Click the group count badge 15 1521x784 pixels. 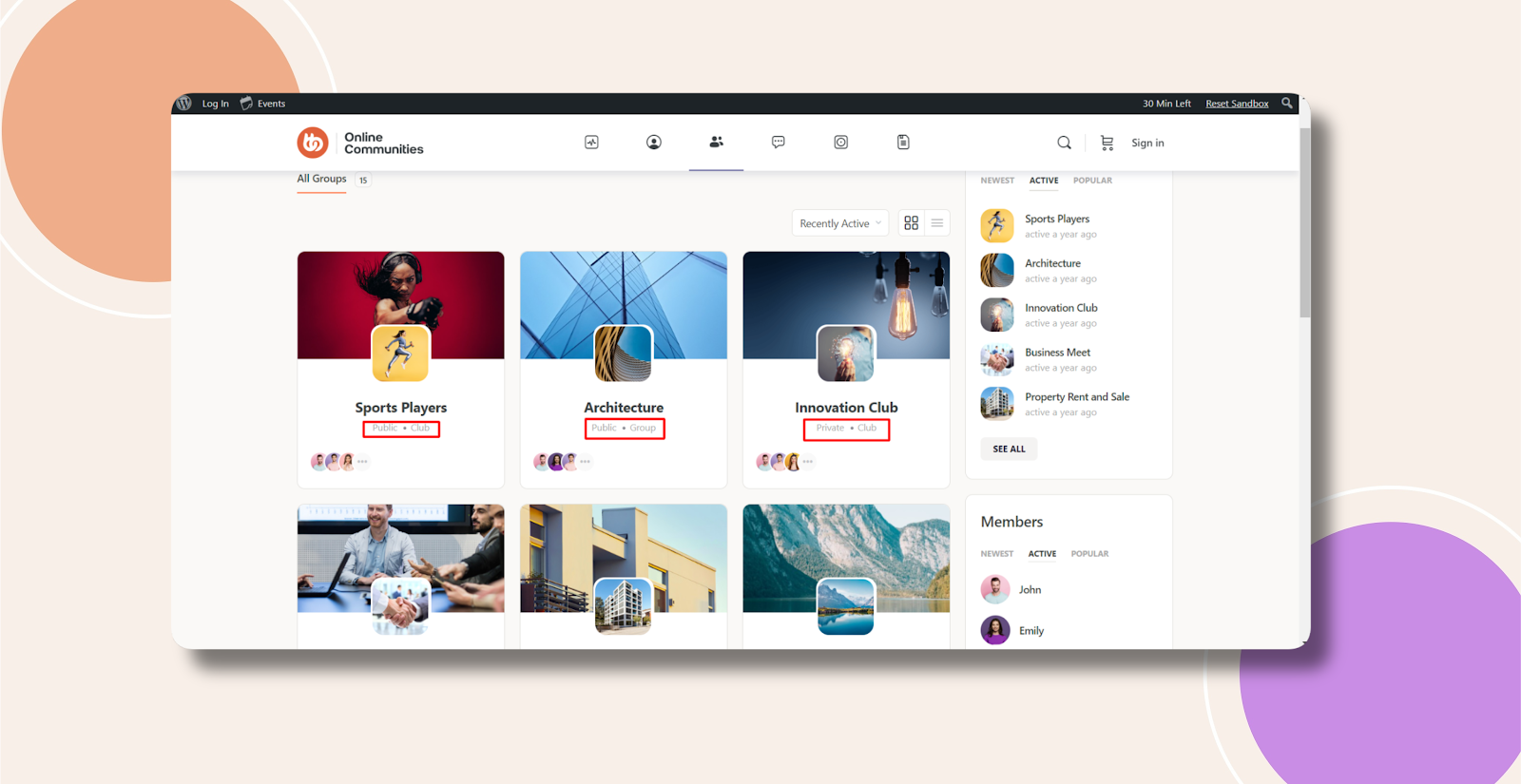pos(363,180)
